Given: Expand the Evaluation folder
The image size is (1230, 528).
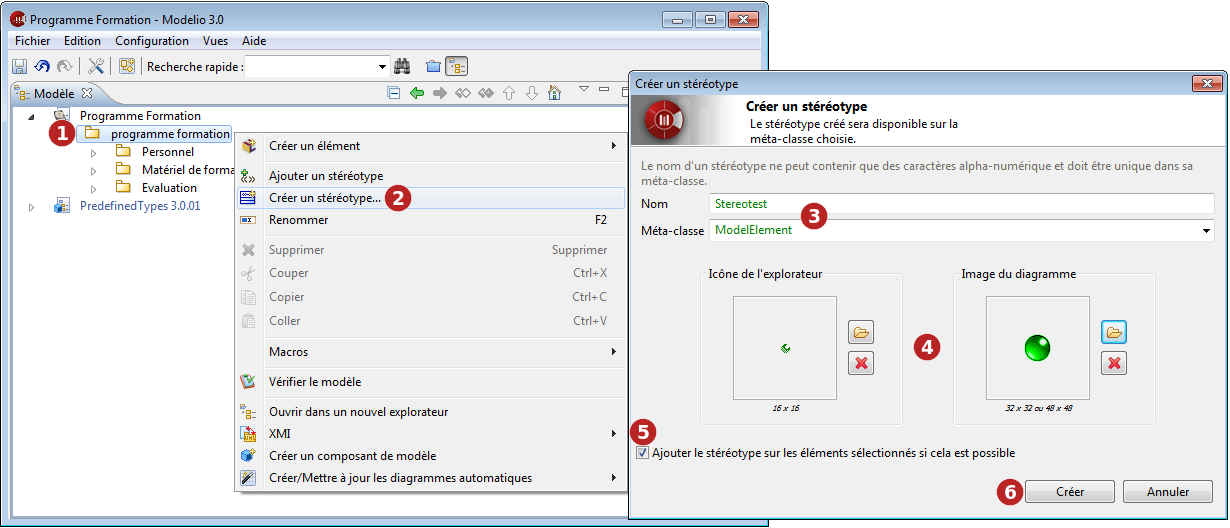Looking at the screenshot, I should point(93,188).
